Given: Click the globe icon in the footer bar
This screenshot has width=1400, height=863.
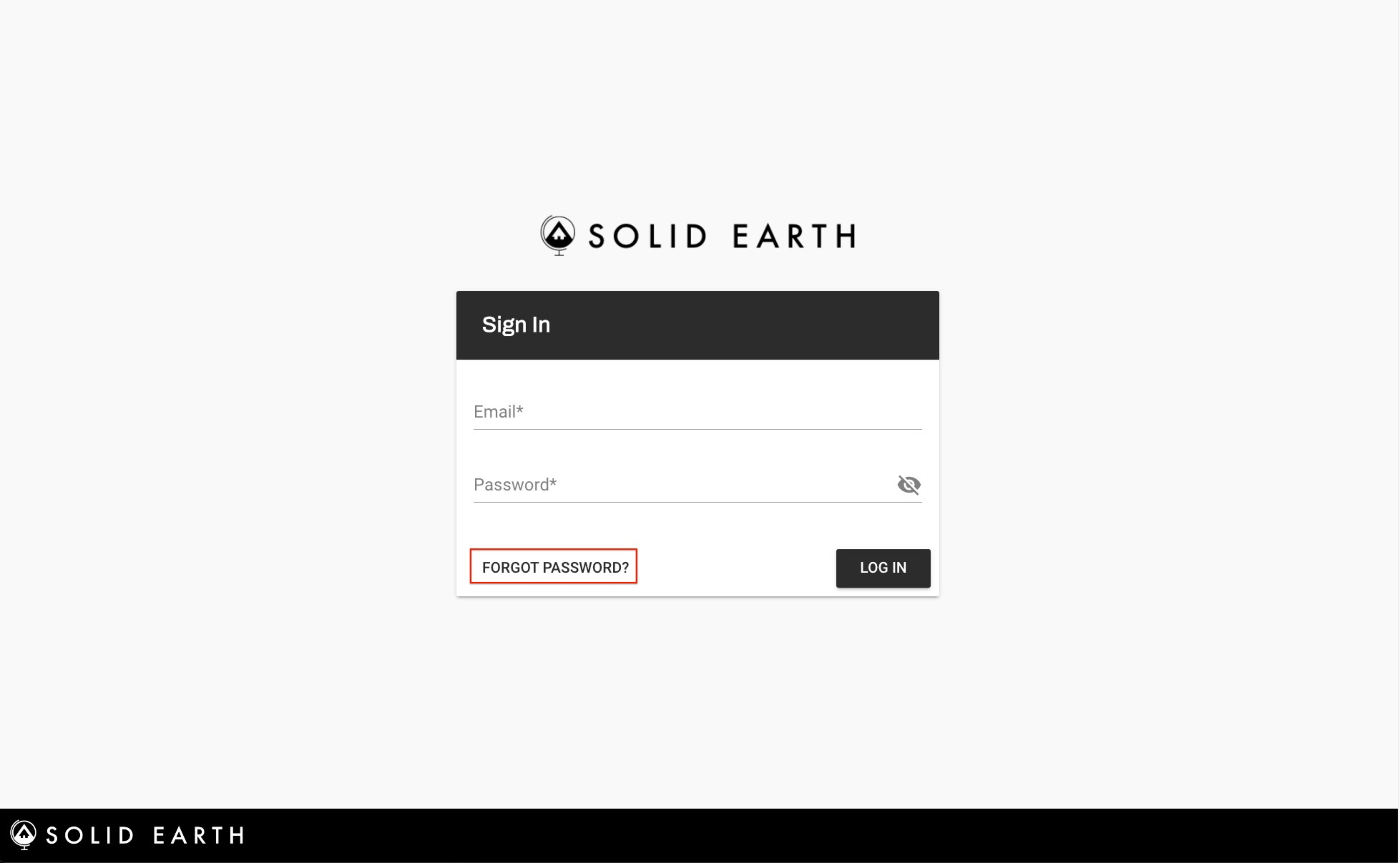Looking at the screenshot, I should click(24, 834).
